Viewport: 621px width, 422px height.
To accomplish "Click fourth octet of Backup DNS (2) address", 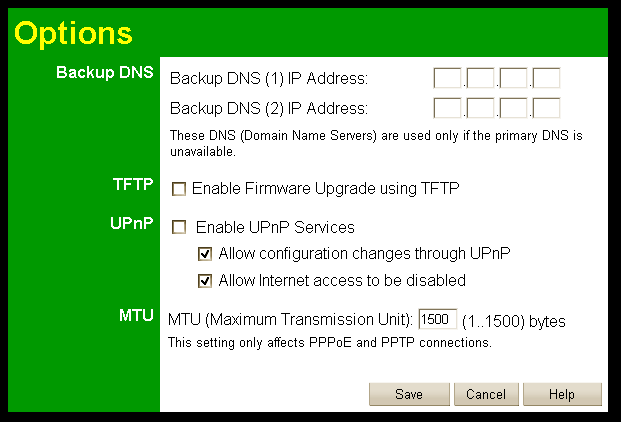I will pyautogui.click(x=546, y=108).
